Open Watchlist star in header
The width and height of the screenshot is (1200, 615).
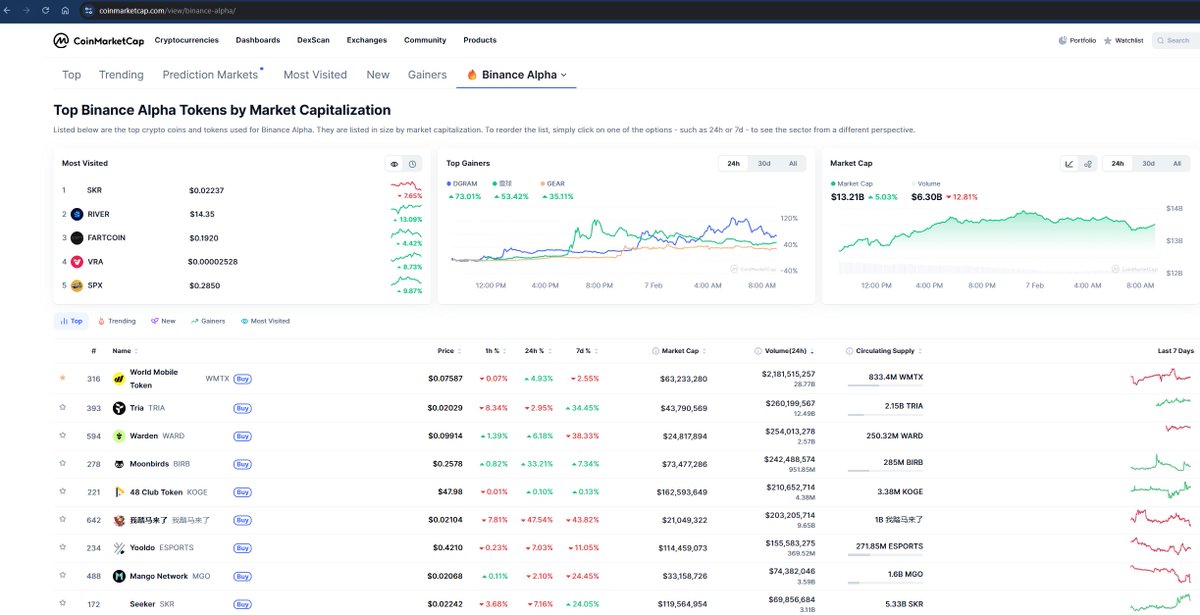[x=1124, y=41]
